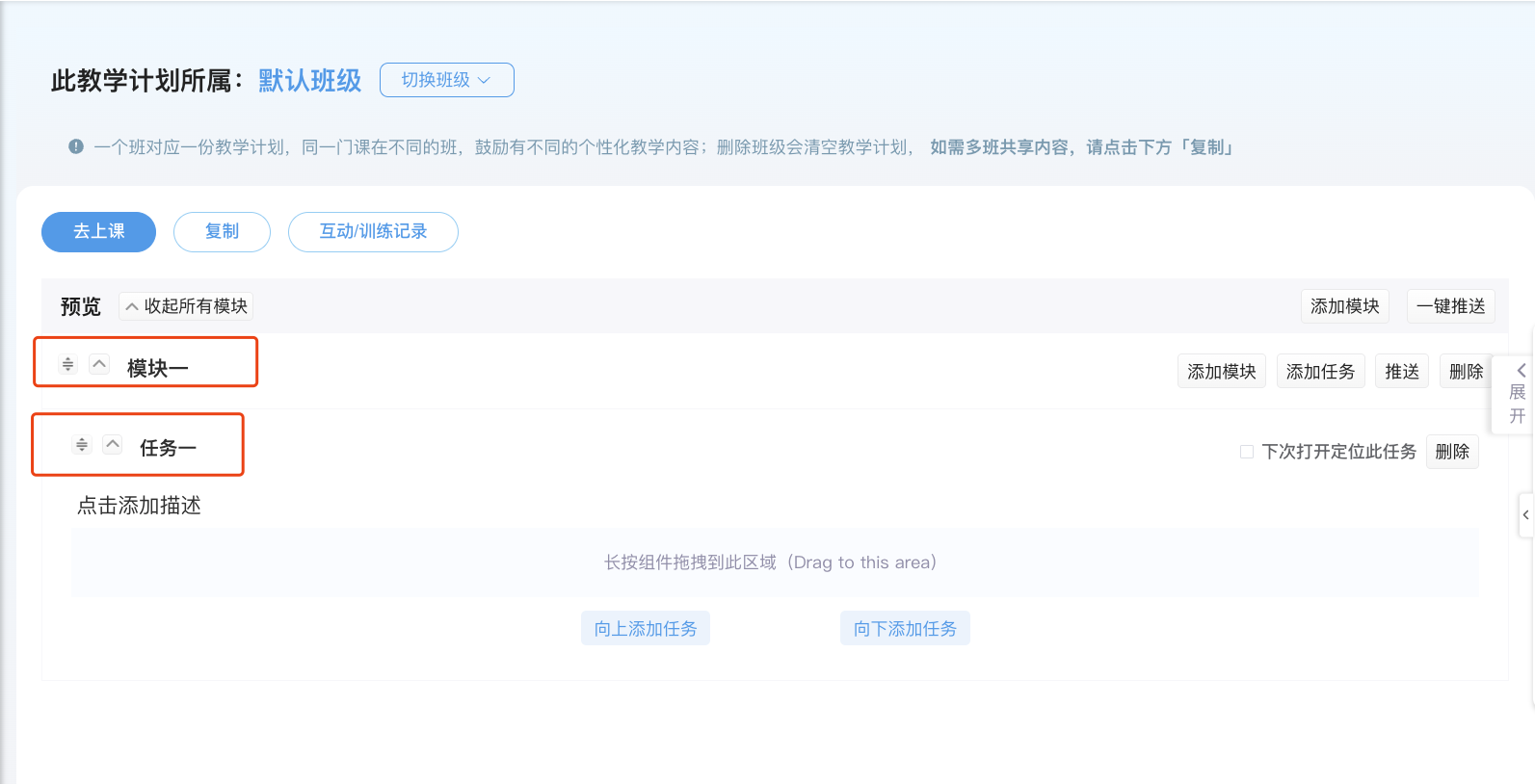This screenshot has width=1535, height=784.
Task: Click 推送 for 模块一
Action: (x=1402, y=372)
